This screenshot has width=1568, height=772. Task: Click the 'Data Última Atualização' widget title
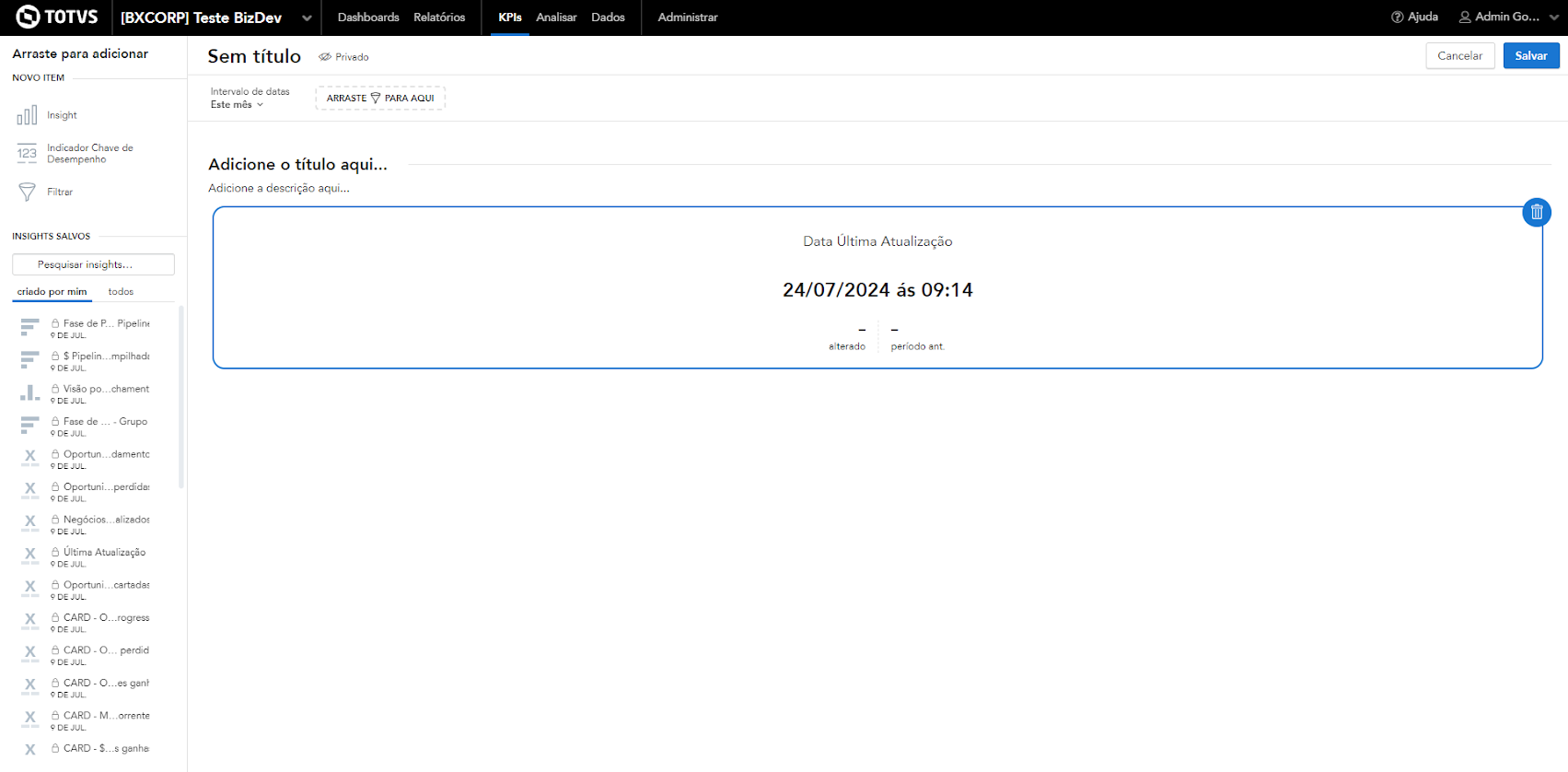[x=877, y=241]
